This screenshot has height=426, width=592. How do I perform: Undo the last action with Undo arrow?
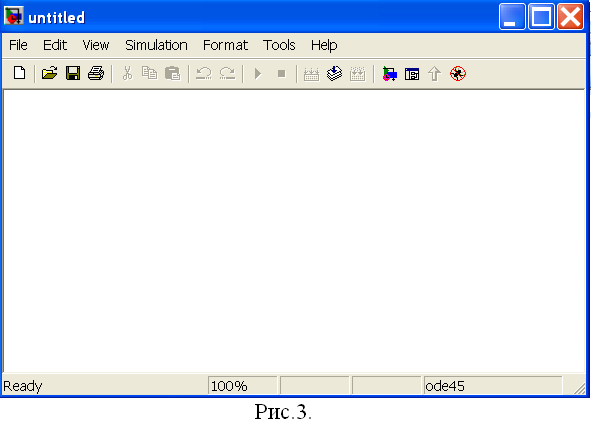(204, 73)
